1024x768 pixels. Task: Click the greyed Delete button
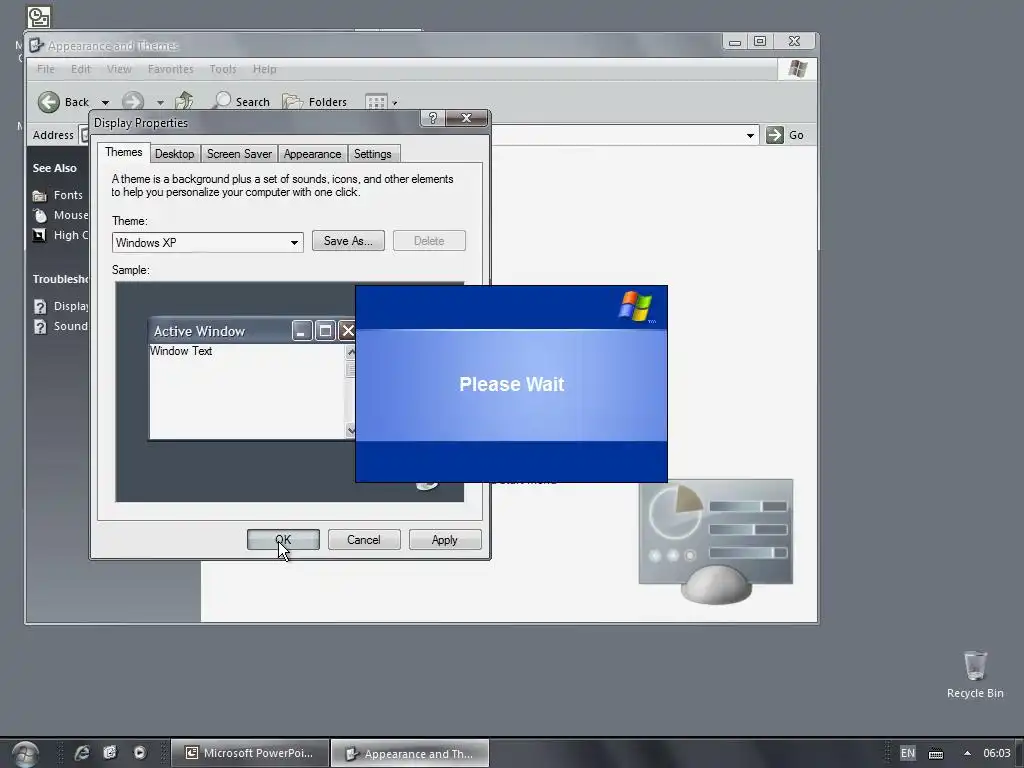(x=429, y=241)
